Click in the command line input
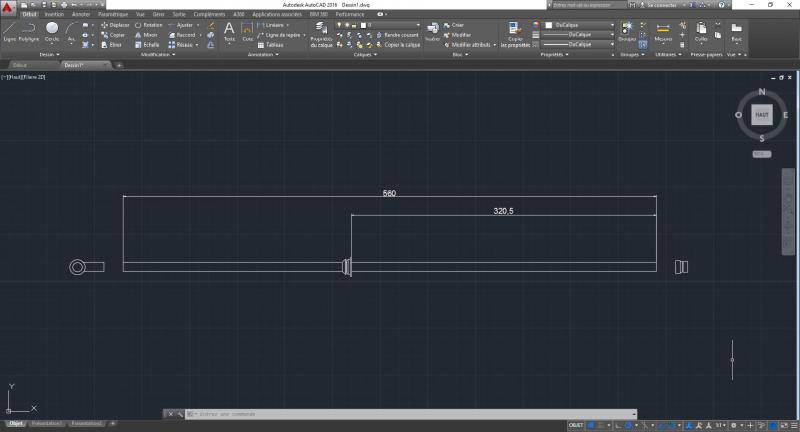Screen dimensions: 800x432 click(x=413, y=414)
